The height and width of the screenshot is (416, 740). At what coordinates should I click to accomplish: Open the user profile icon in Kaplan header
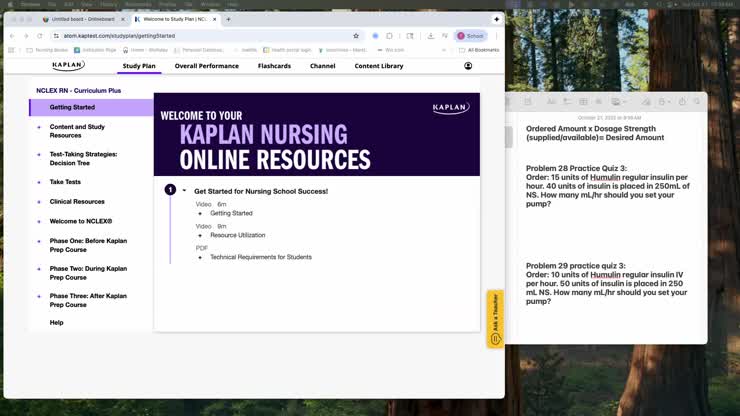tap(468, 66)
